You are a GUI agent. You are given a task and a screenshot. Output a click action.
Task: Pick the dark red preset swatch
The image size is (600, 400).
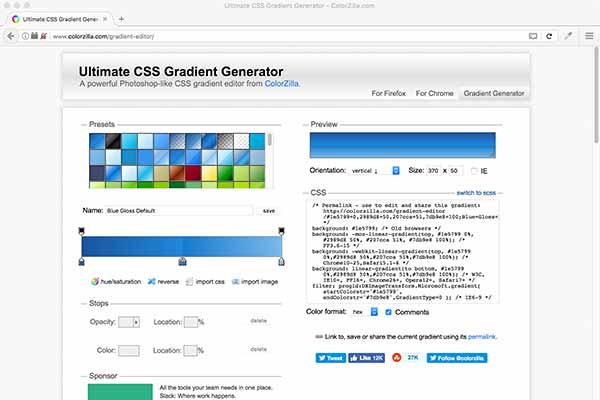coord(193,173)
